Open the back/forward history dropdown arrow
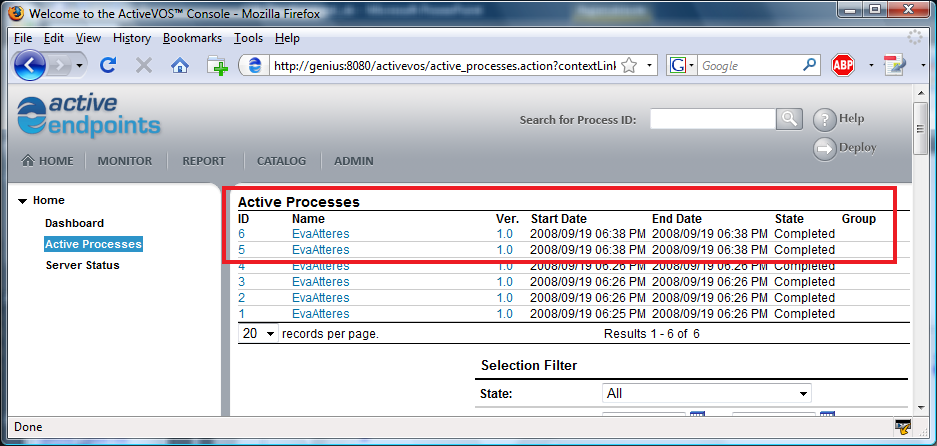The image size is (937, 446). (79, 65)
